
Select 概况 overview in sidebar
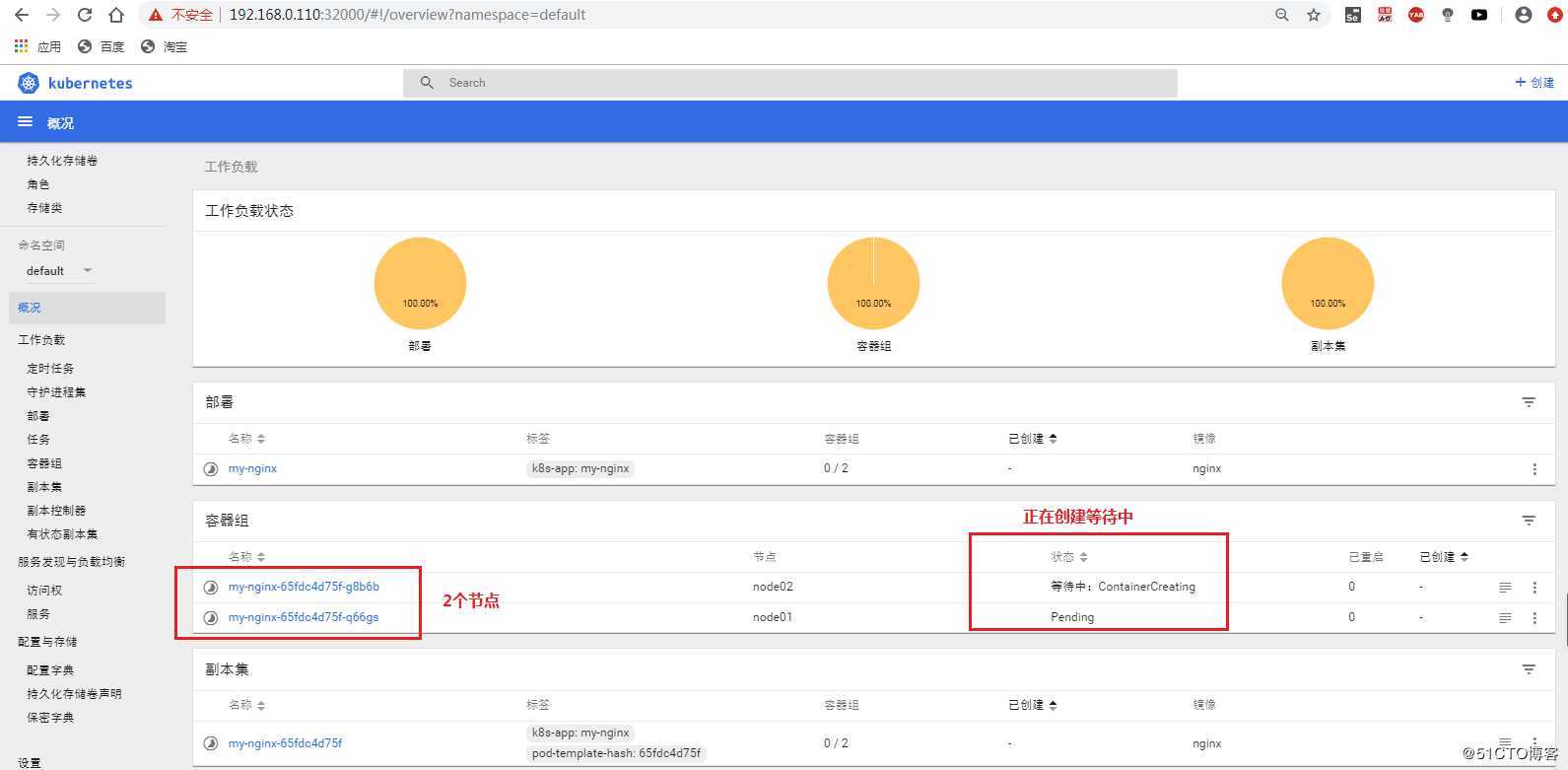click(x=87, y=308)
